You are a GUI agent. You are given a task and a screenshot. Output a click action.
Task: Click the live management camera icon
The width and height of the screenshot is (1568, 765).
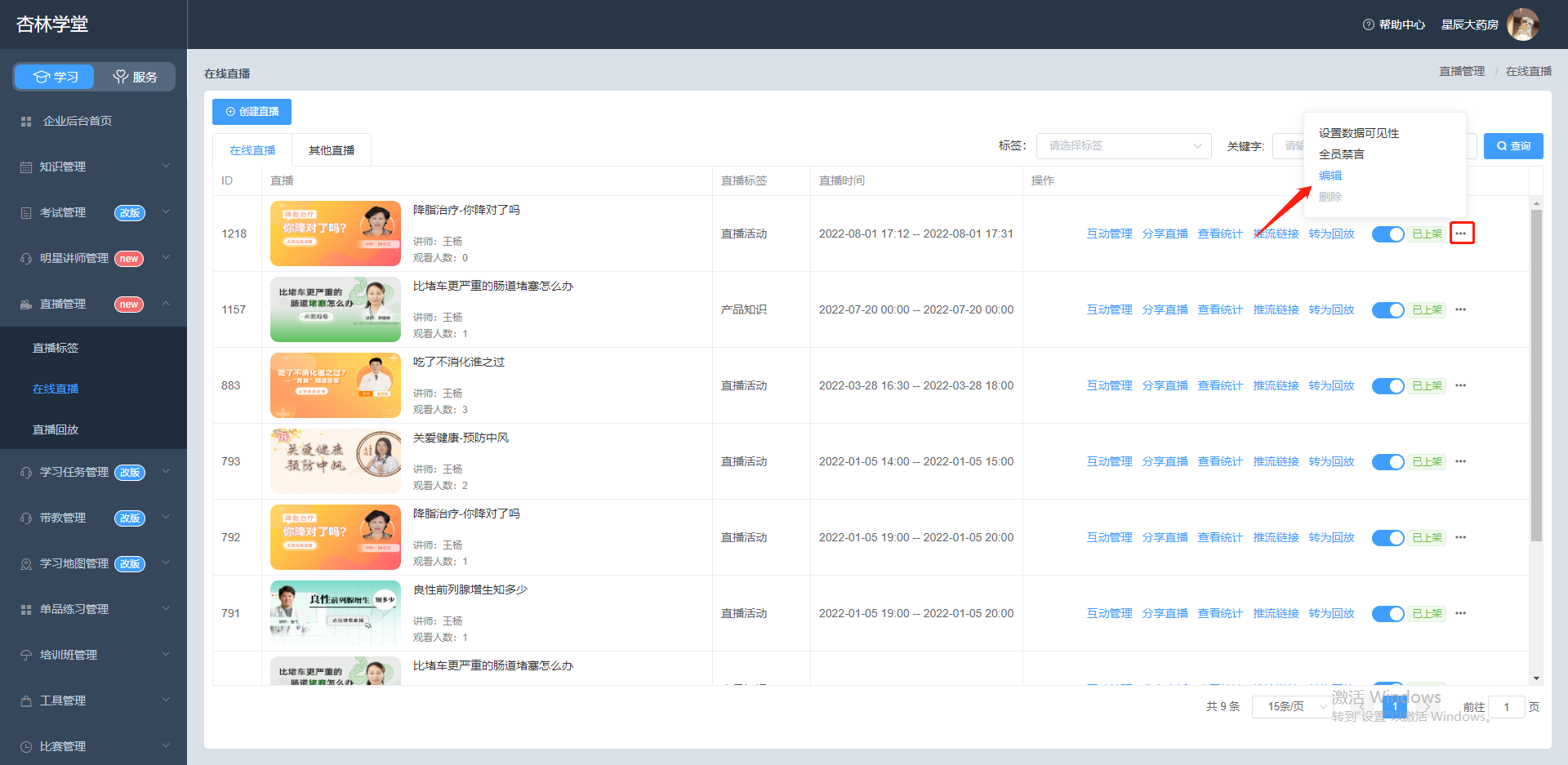26,304
